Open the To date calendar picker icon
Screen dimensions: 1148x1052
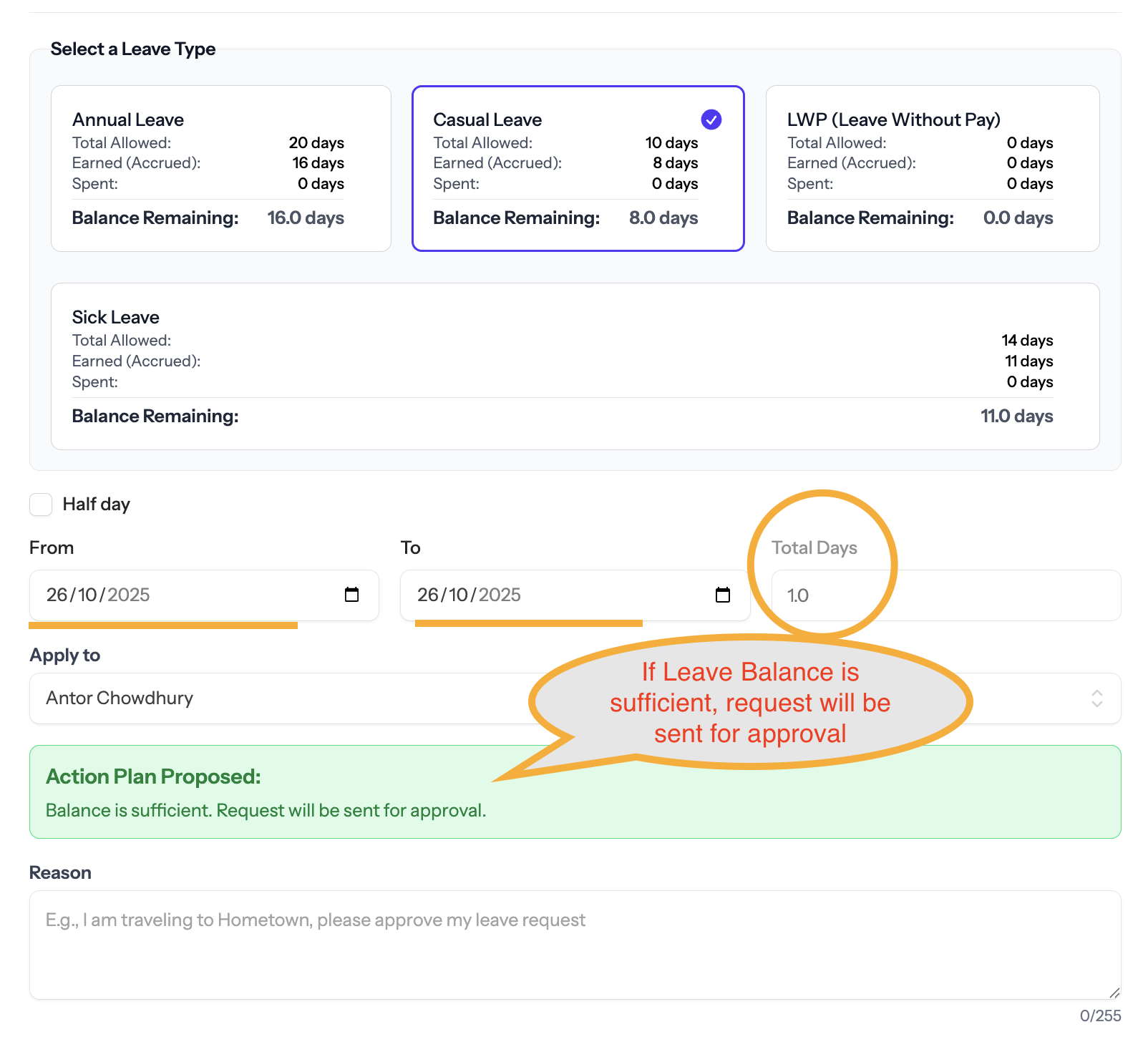click(x=723, y=595)
